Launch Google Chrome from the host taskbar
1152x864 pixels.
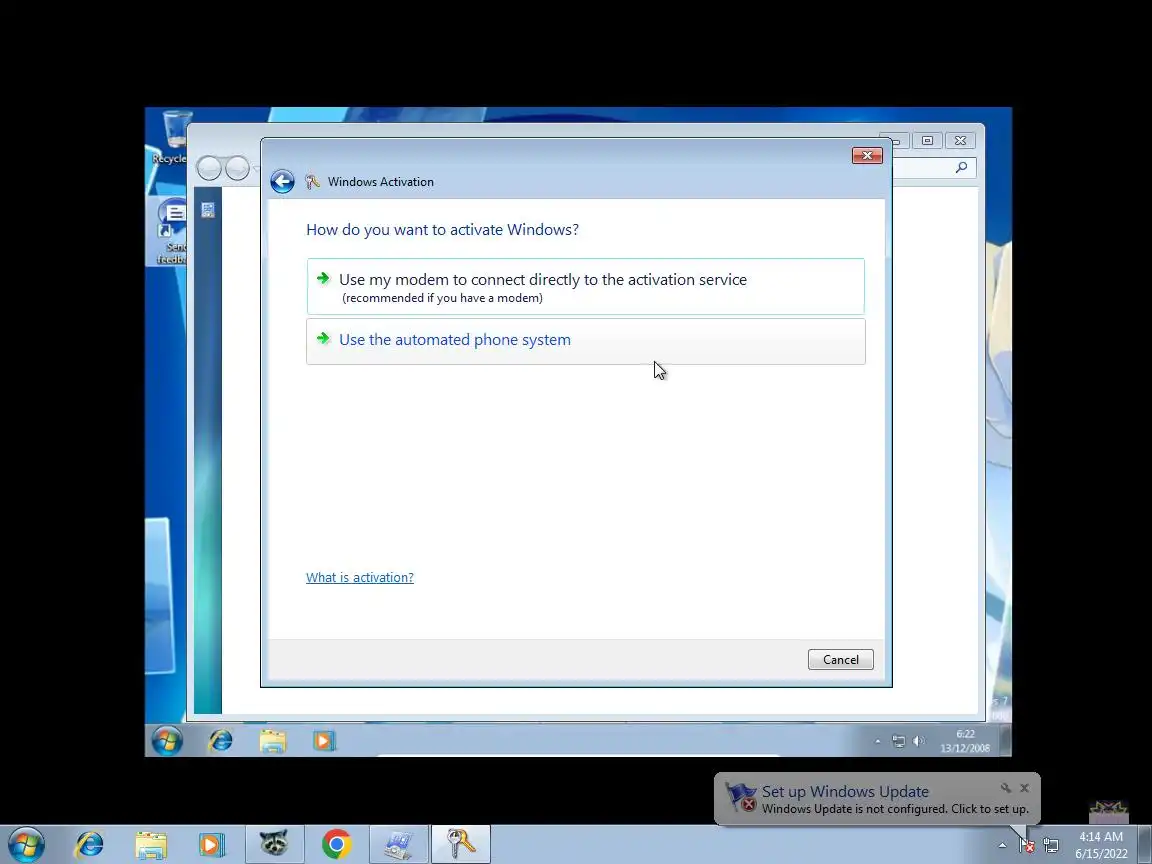336,844
